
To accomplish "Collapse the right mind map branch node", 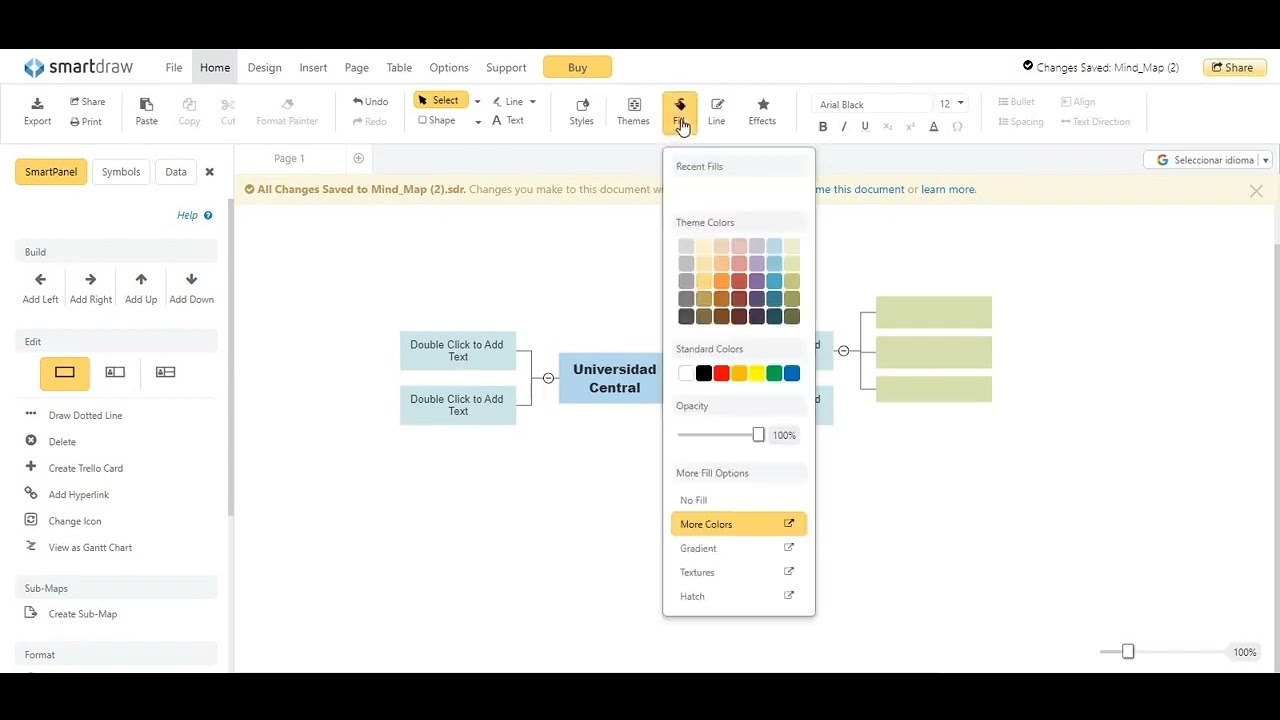I will 844,351.
